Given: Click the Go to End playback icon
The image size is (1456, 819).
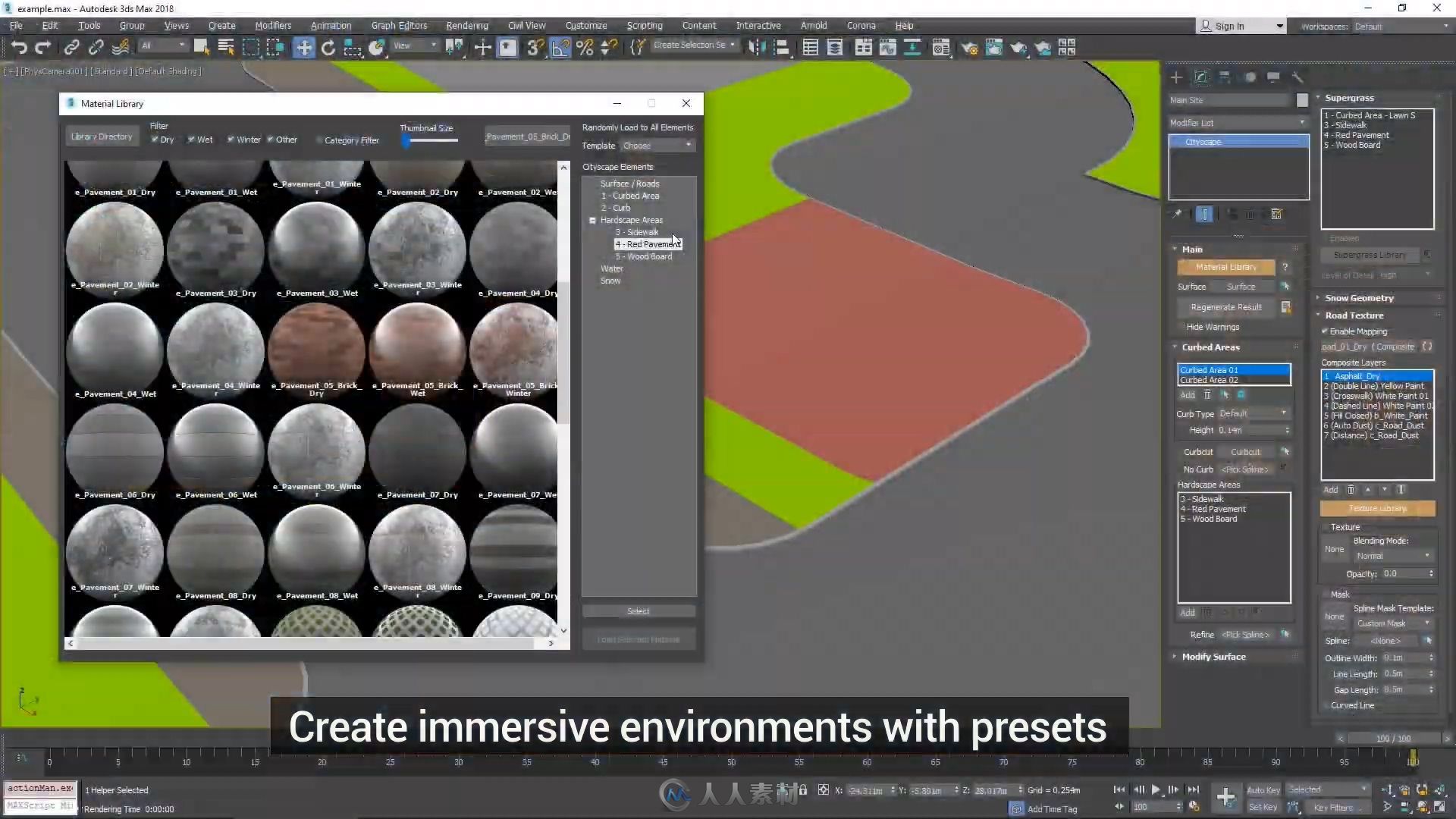Looking at the screenshot, I should (x=1193, y=789).
